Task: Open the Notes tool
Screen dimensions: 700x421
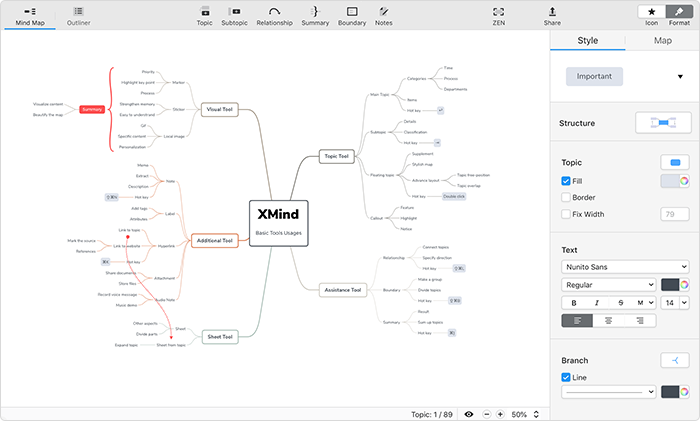Action: (383, 16)
